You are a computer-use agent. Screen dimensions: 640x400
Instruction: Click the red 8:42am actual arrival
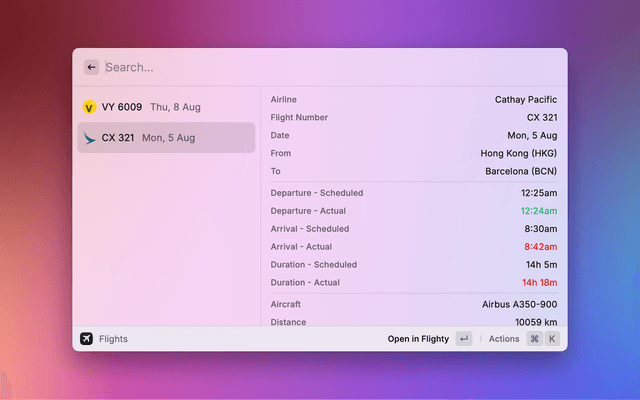coord(539,247)
